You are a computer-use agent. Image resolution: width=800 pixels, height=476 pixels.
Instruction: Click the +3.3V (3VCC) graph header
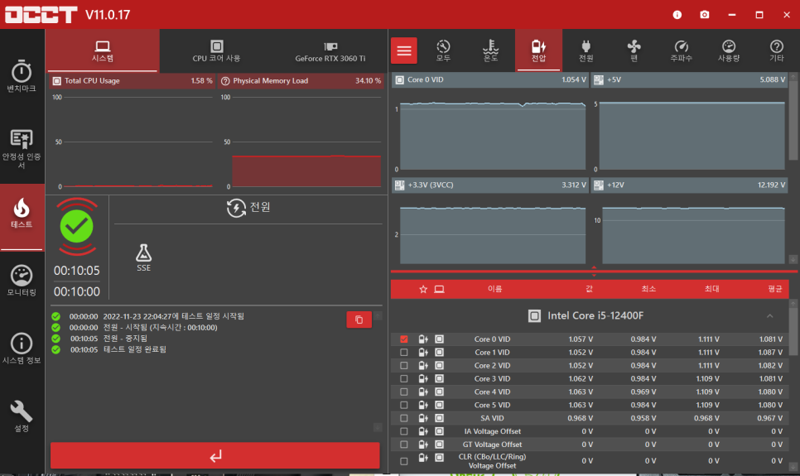(x=490, y=185)
